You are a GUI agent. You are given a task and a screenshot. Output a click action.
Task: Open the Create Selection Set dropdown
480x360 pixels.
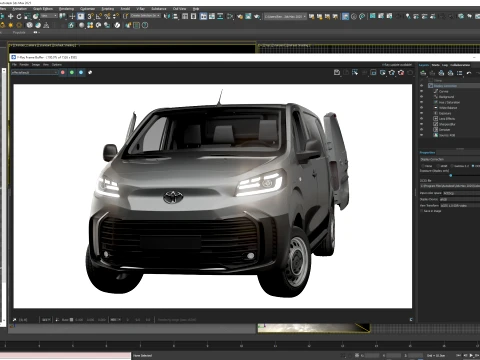click(146, 16)
